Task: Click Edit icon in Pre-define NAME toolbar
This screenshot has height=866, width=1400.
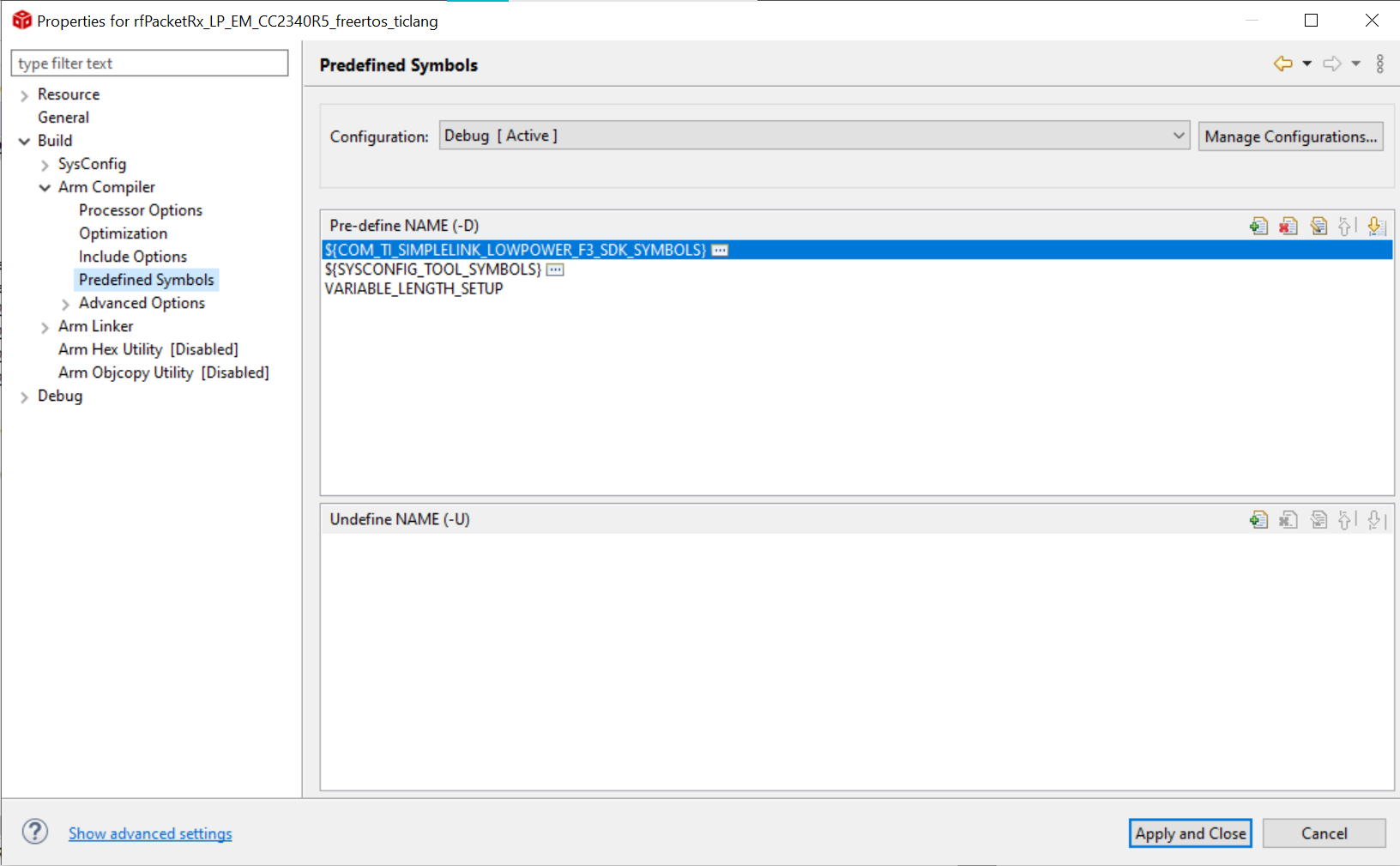Action: 1319,226
